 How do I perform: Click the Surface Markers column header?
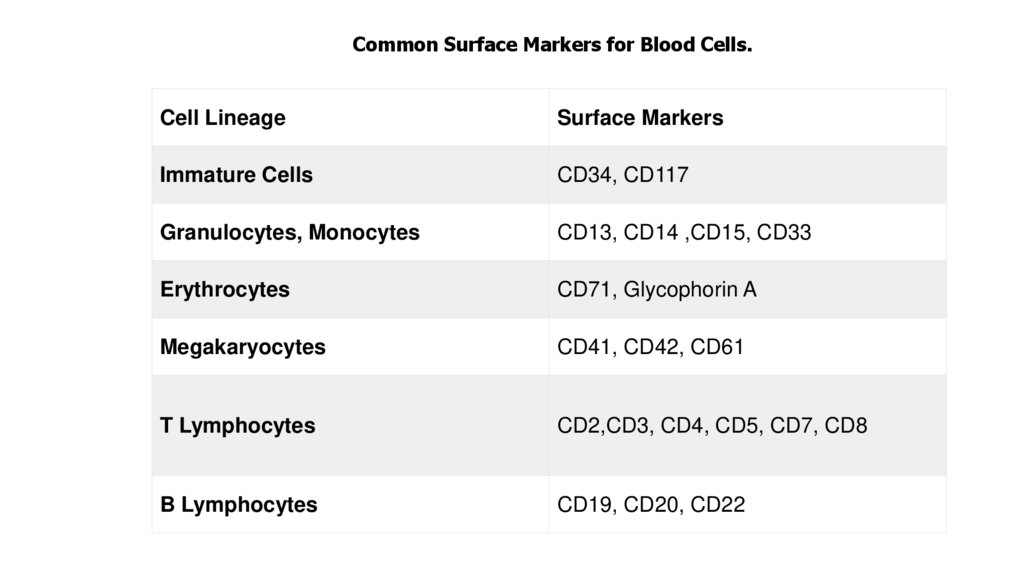(640, 118)
